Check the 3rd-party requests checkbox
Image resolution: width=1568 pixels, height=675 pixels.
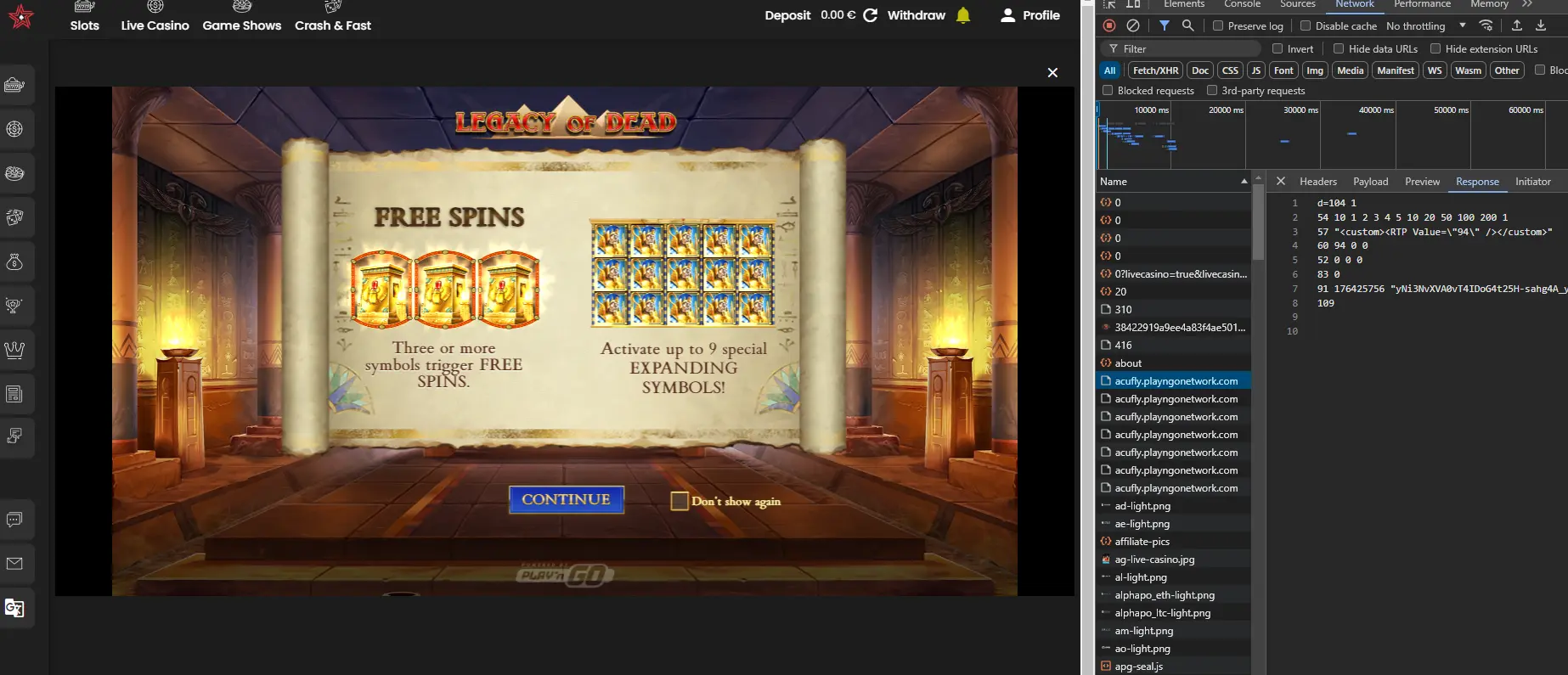tap(1212, 90)
